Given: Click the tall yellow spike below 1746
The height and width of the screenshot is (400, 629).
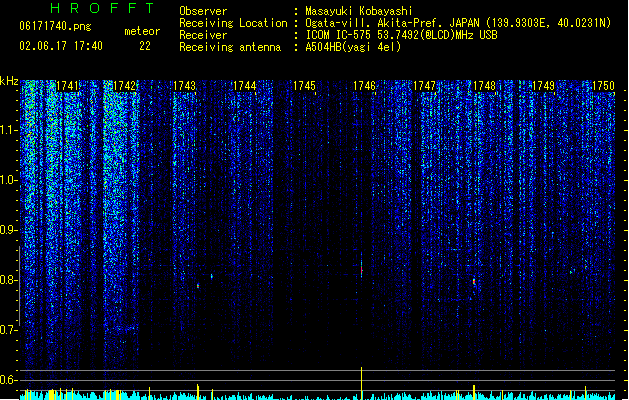Looking at the screenshot, I should (361, 383).
